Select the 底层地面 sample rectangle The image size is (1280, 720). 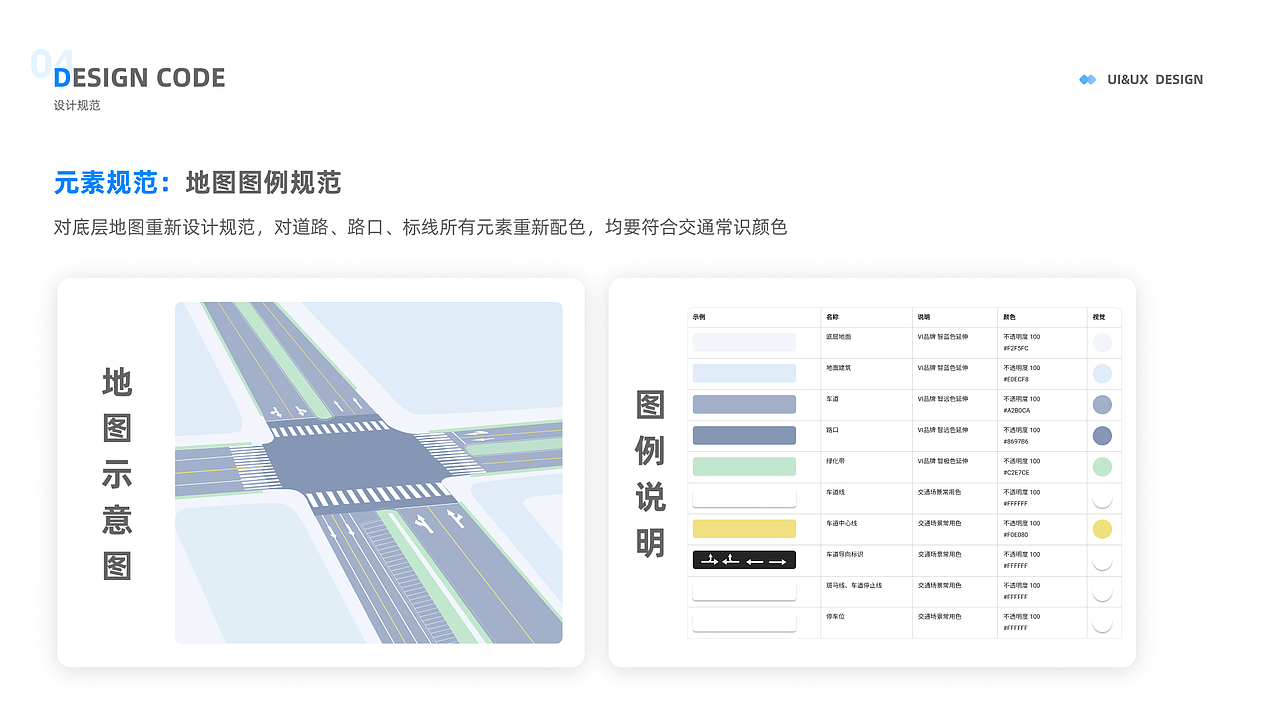click(x=744, y=342)
